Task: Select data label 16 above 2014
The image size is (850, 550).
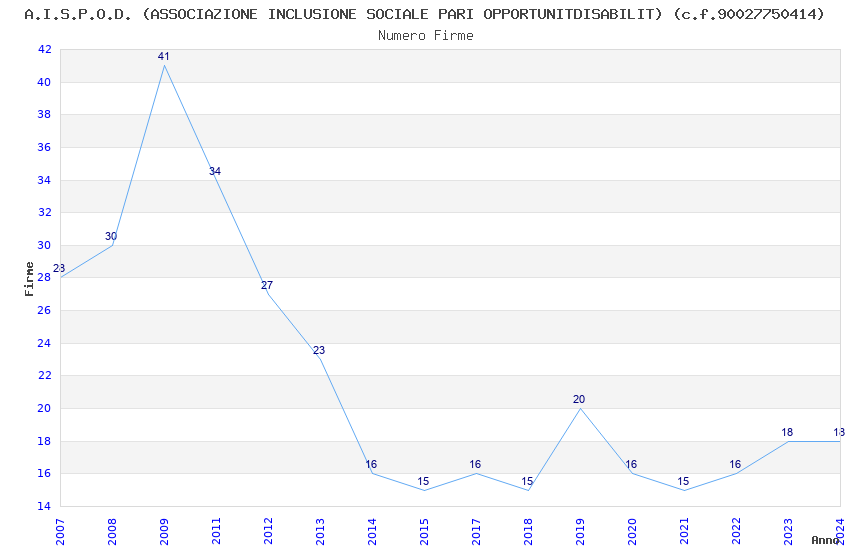Action: 371,464
